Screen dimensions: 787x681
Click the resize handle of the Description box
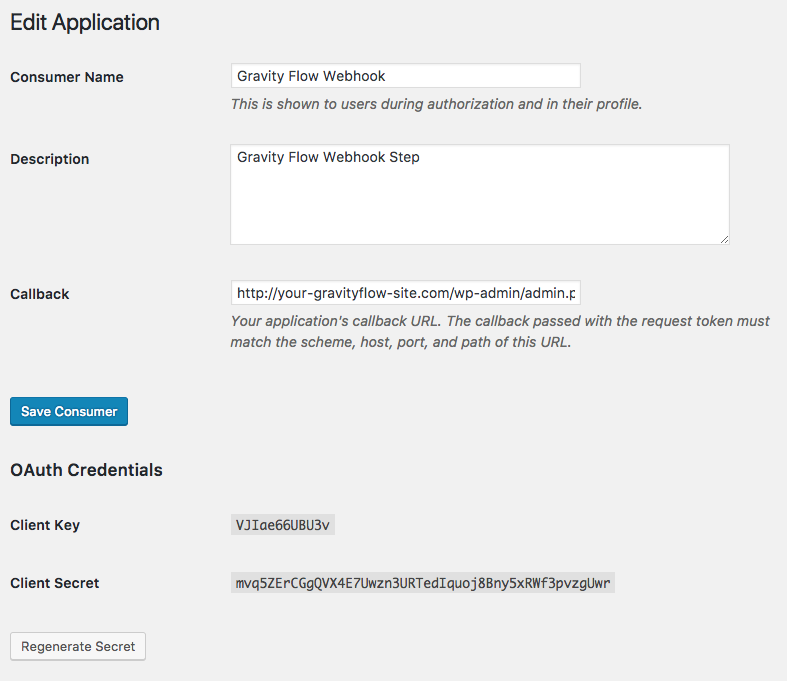coord(723,238)
